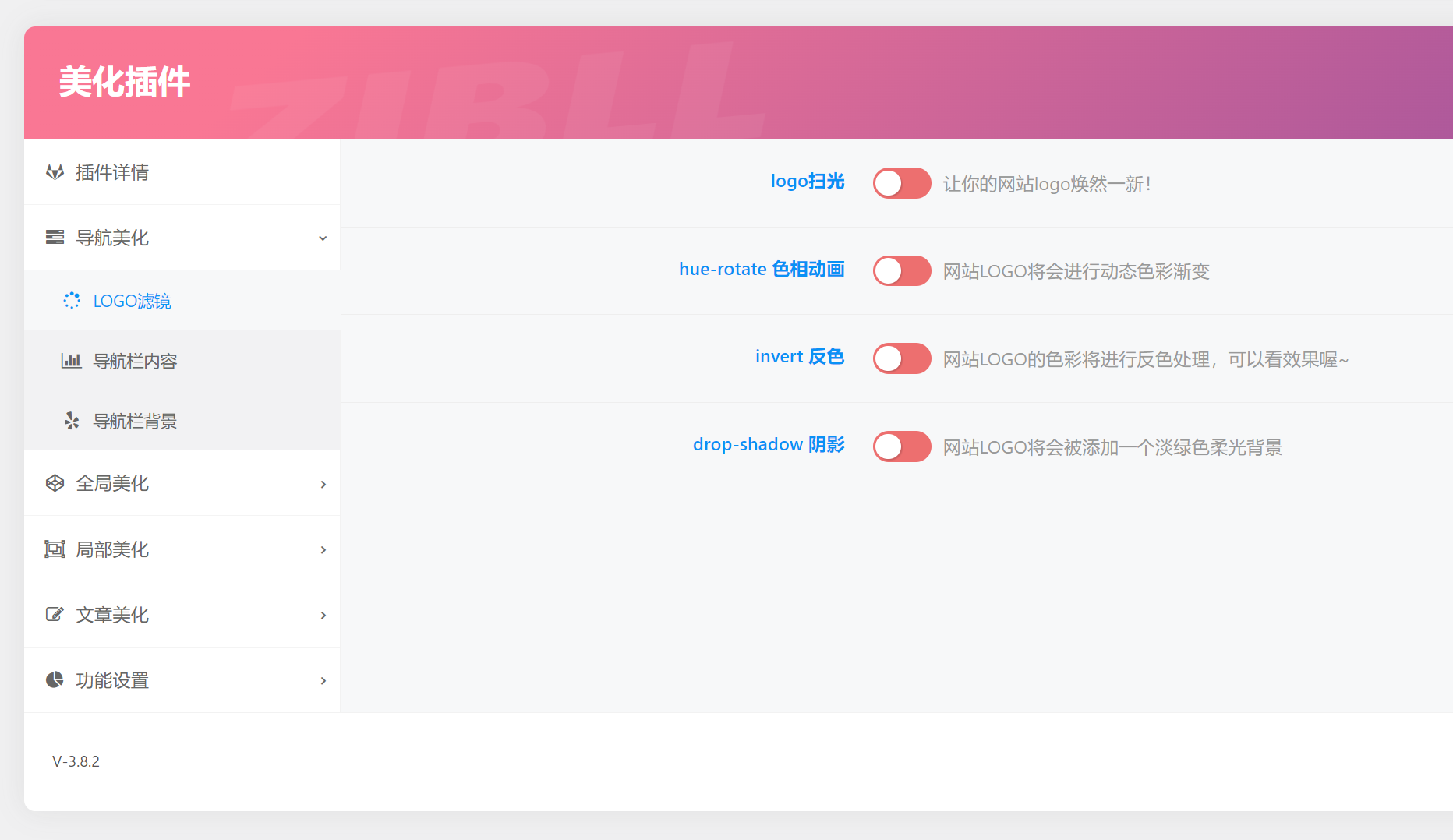Enable the hue-rotate 色相动画 switch
1453x840 pixels.
[901, 271]
